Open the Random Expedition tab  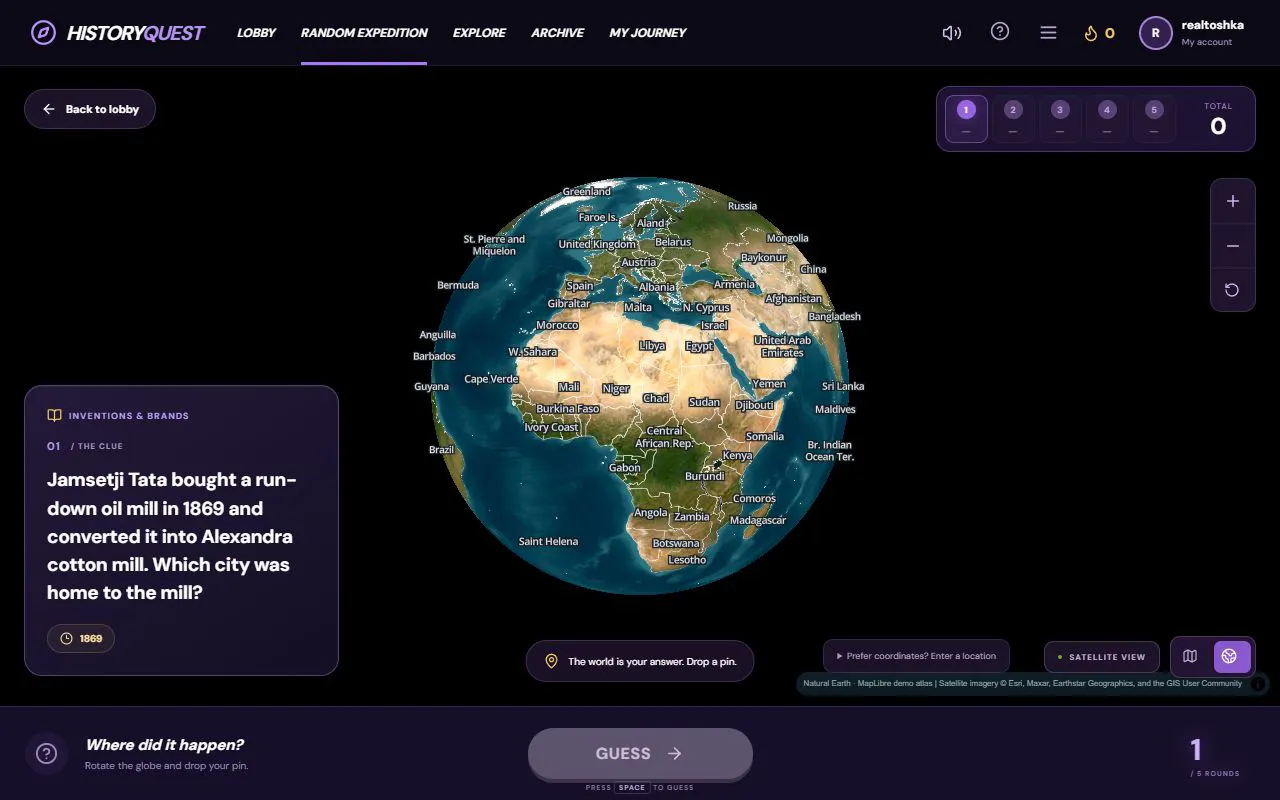[364, 33]
